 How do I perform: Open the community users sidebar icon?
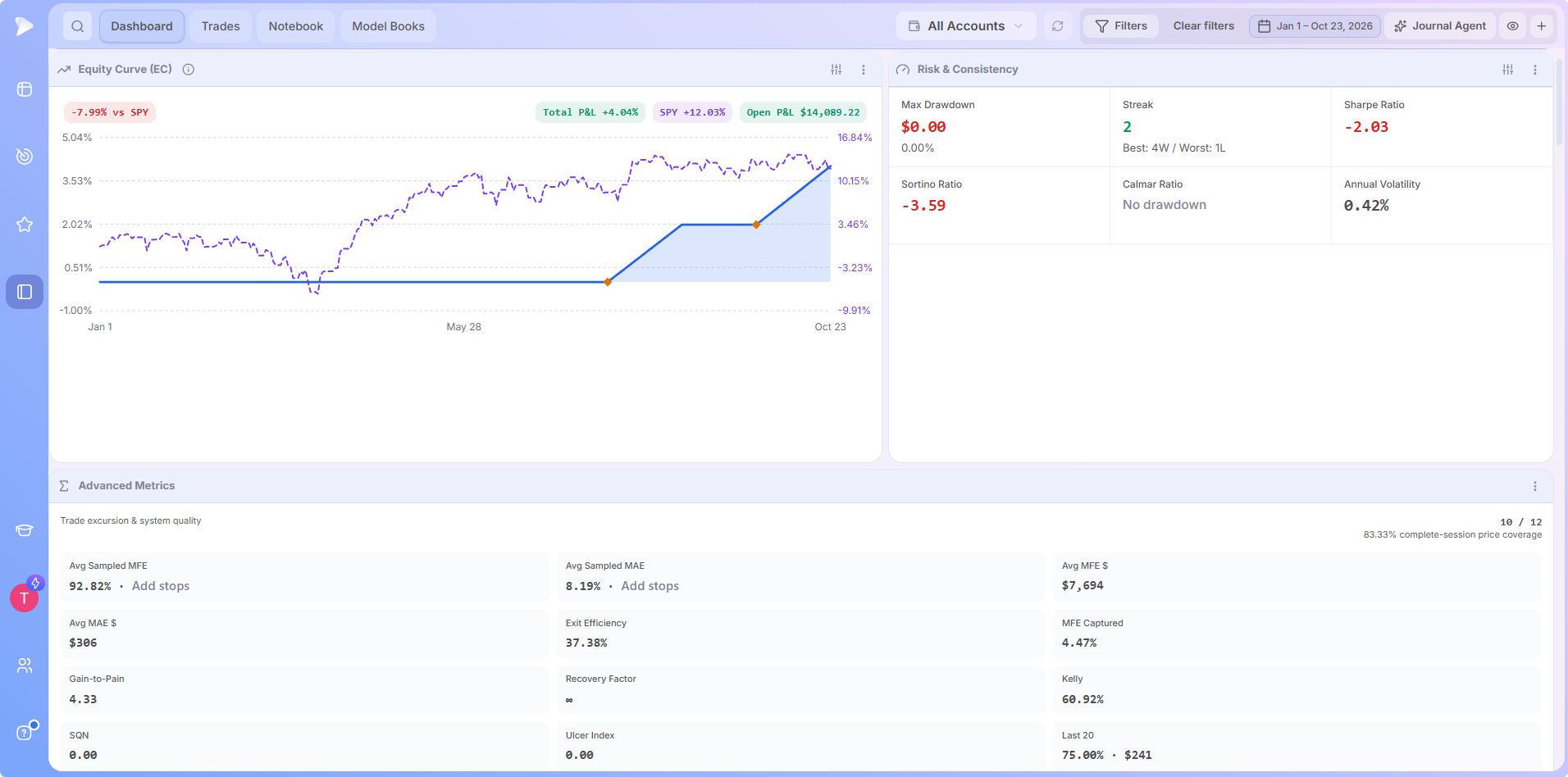(x=25, y=666)
